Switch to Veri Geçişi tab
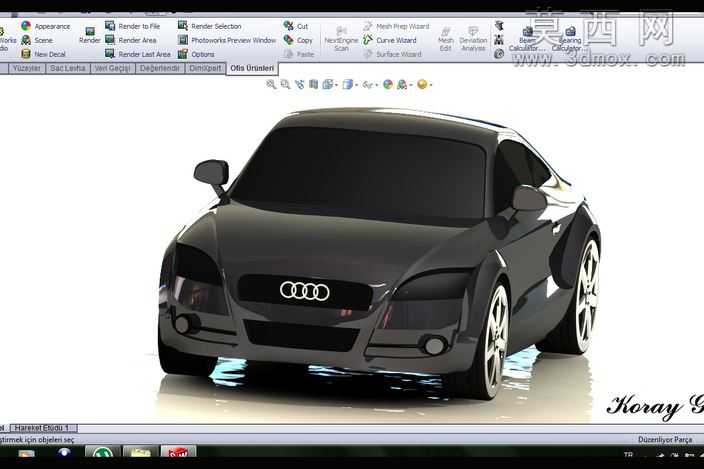The width and height of the screenshot is (704, 469). [x=113, y=68]
